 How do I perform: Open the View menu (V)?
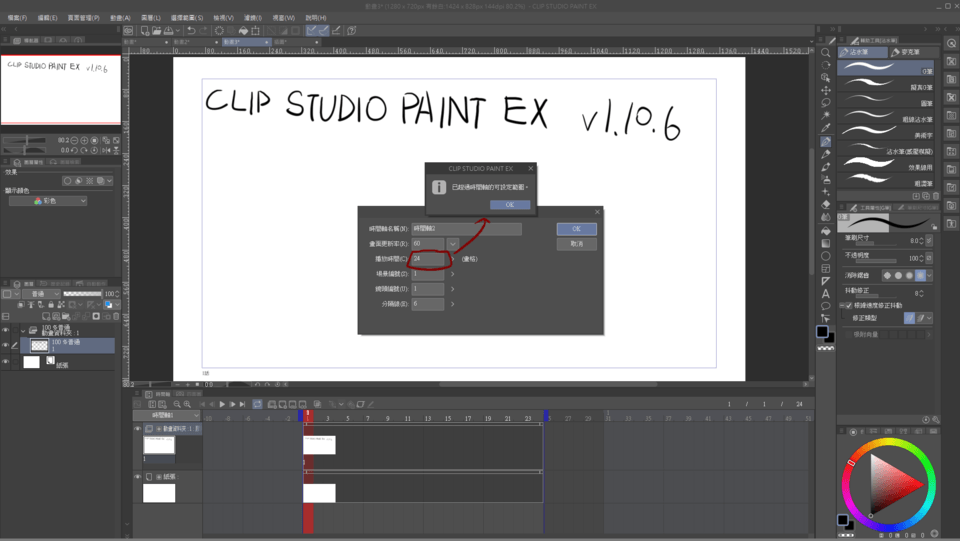pyautogui.click(x=223, y=18)
